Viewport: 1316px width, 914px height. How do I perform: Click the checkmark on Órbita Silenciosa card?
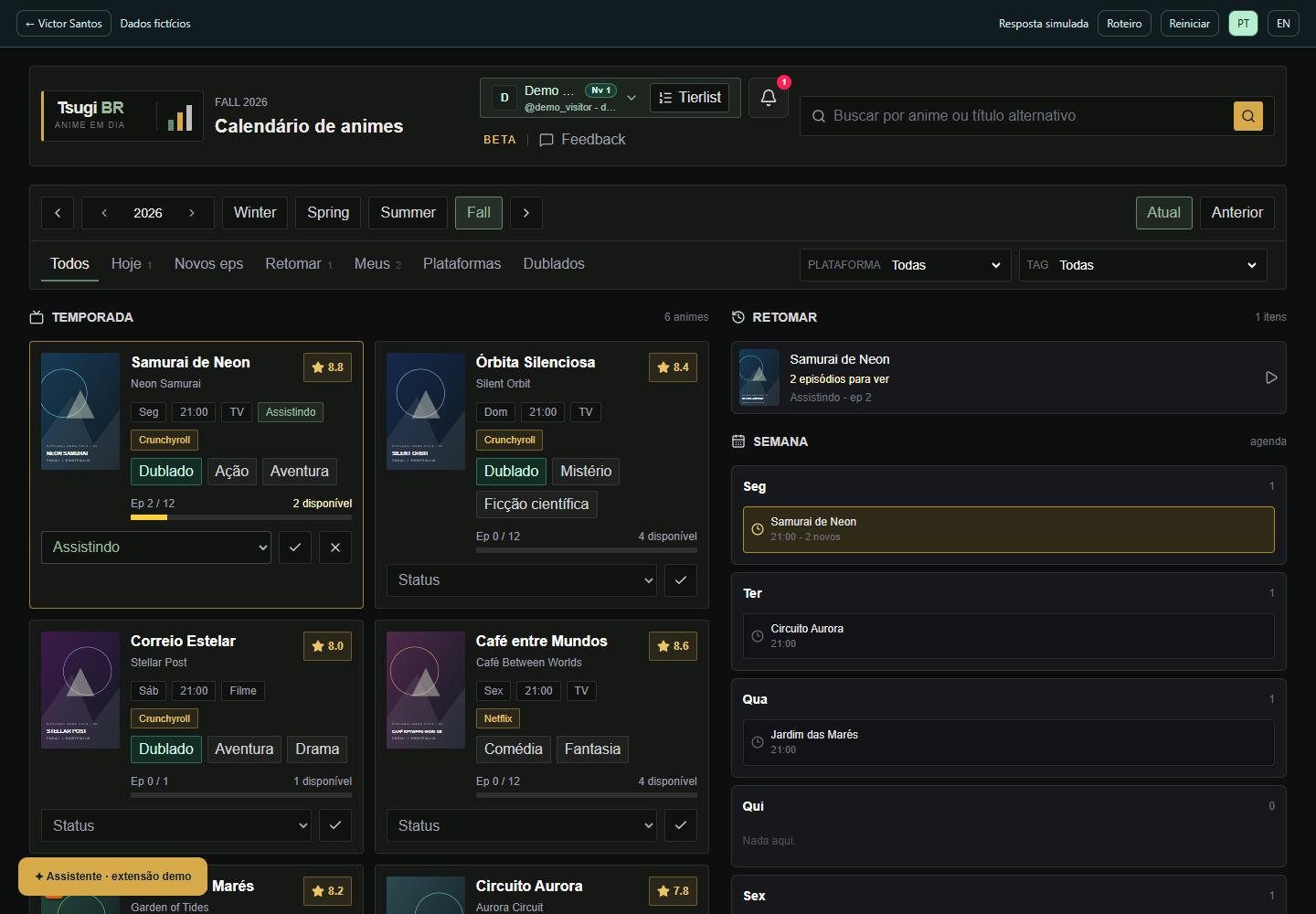(x=681, y=580)
